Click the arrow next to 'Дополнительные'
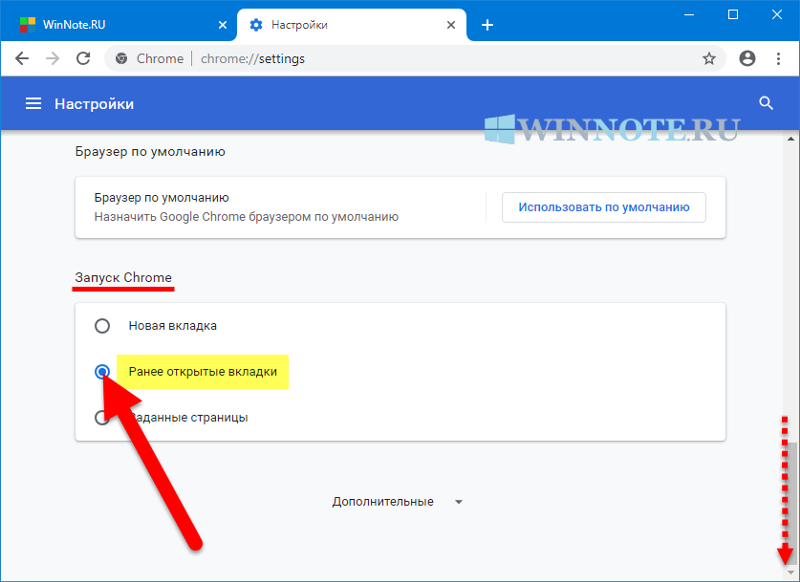Image resolution: width=800 pixels, height=582 pixels. tap(458, 502)
